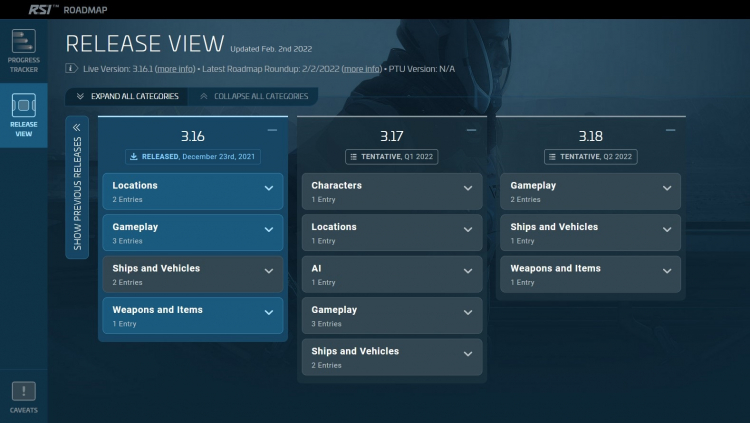Screen dimensions: 750x423
Task: Collapse all categories
Action: pos(254,97)
